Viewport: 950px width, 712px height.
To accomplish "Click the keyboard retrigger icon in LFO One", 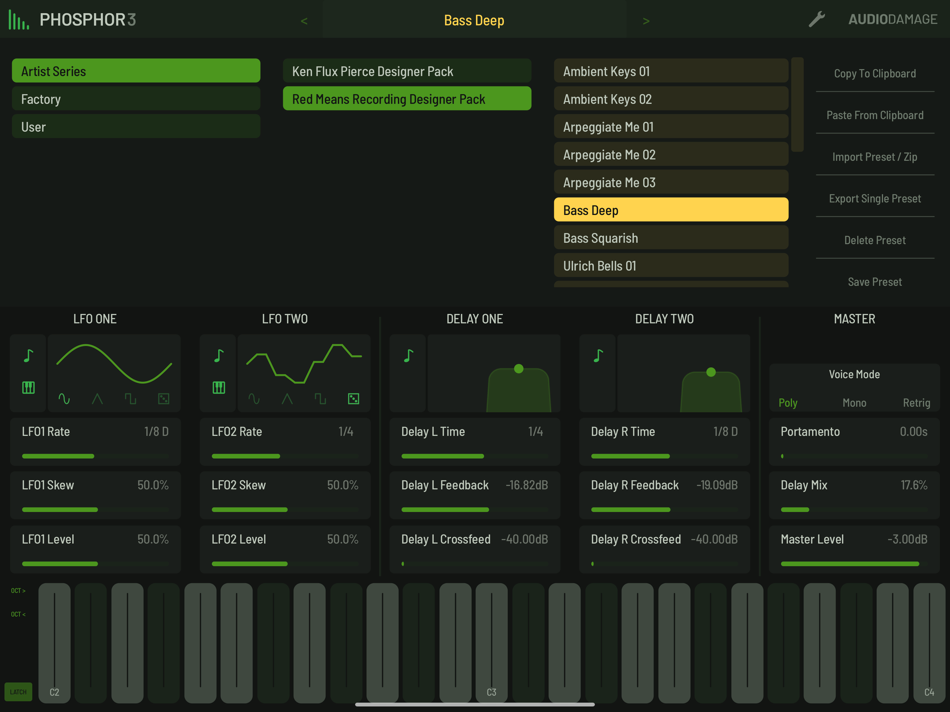I will (x=28, y=387).
